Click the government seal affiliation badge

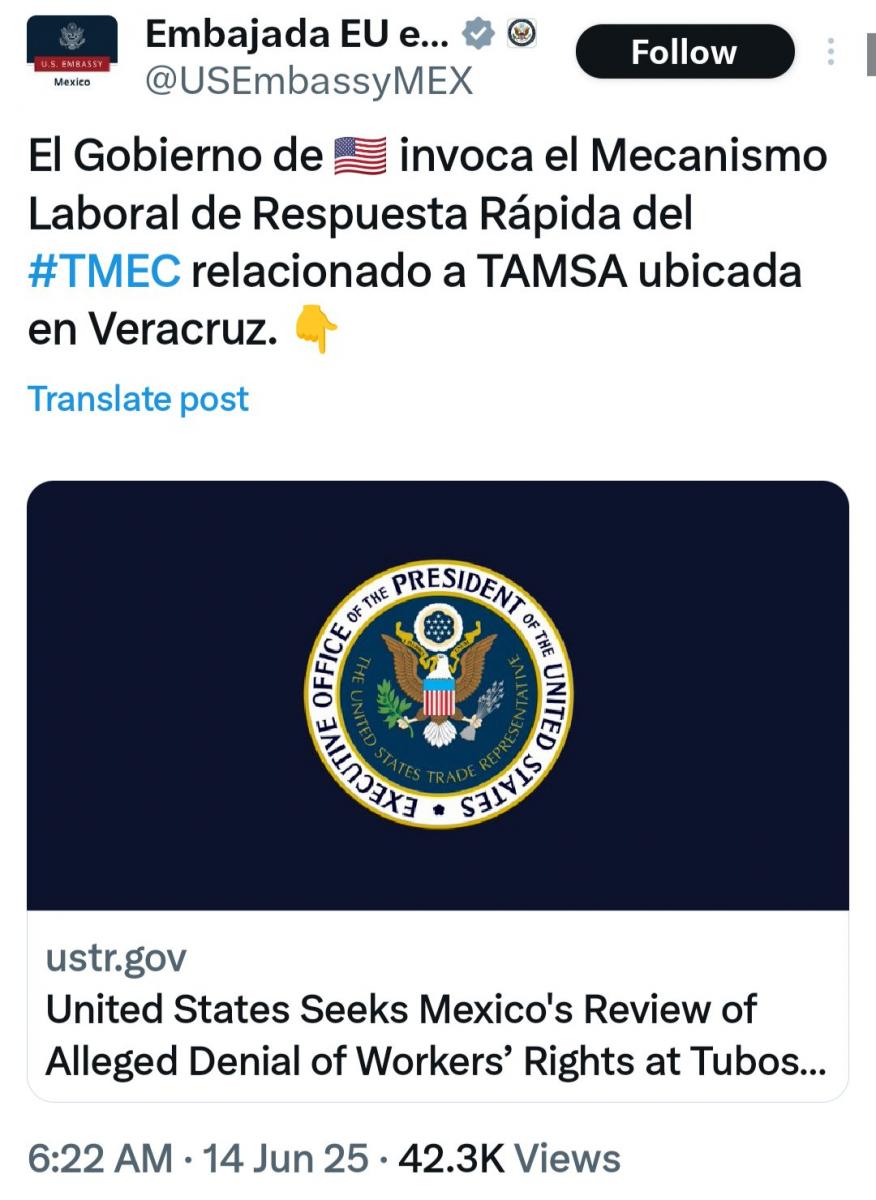522,34
